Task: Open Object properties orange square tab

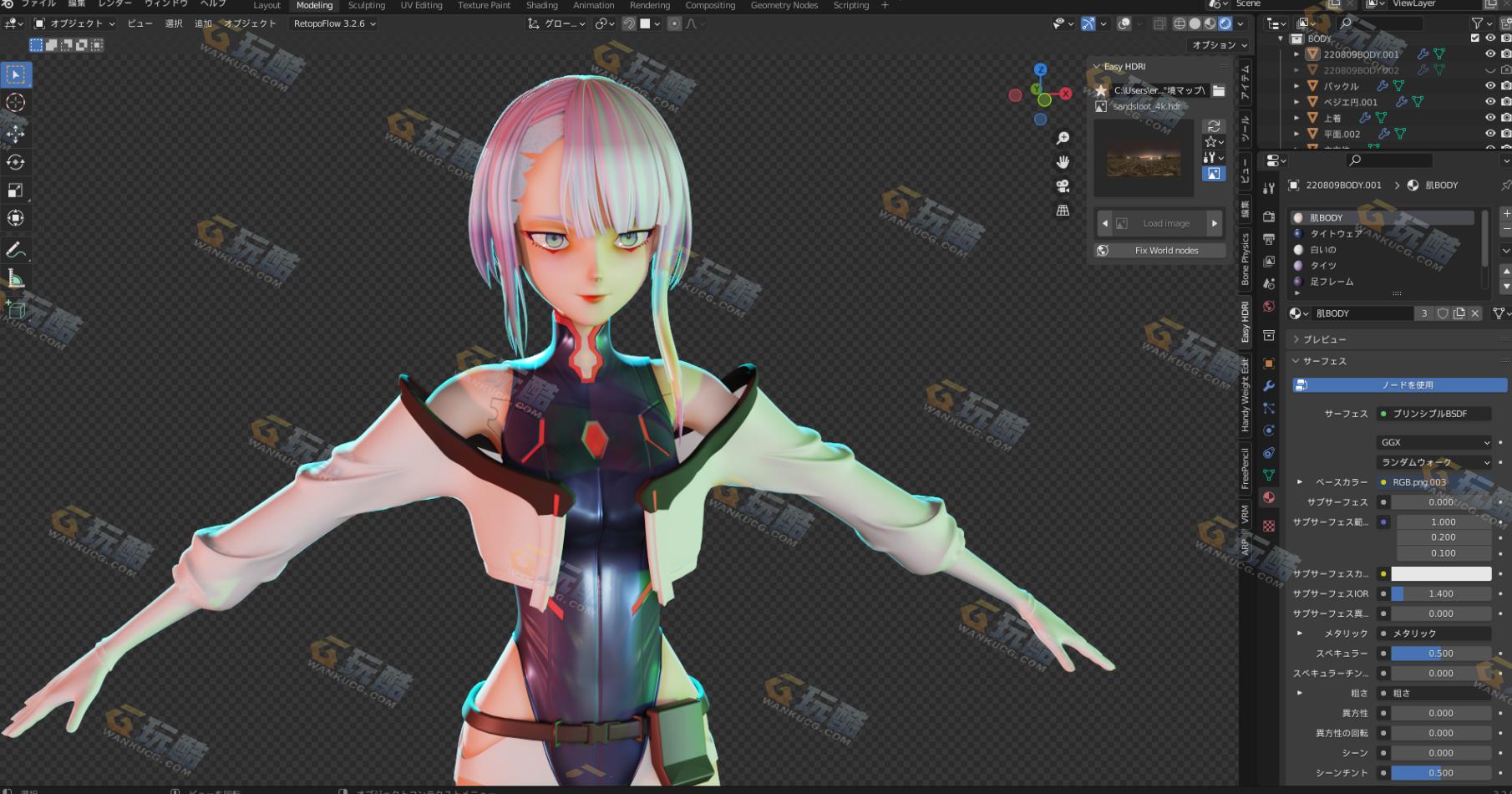Action: 1269,364
